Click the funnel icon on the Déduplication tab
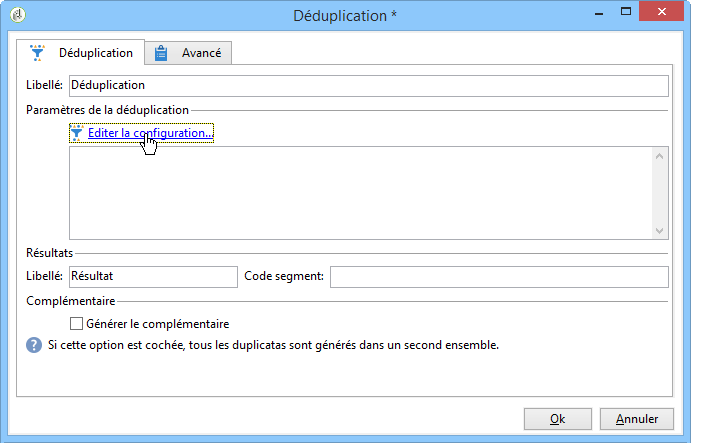The width and height of the screenshot is (706, 443). click(39, 52)
